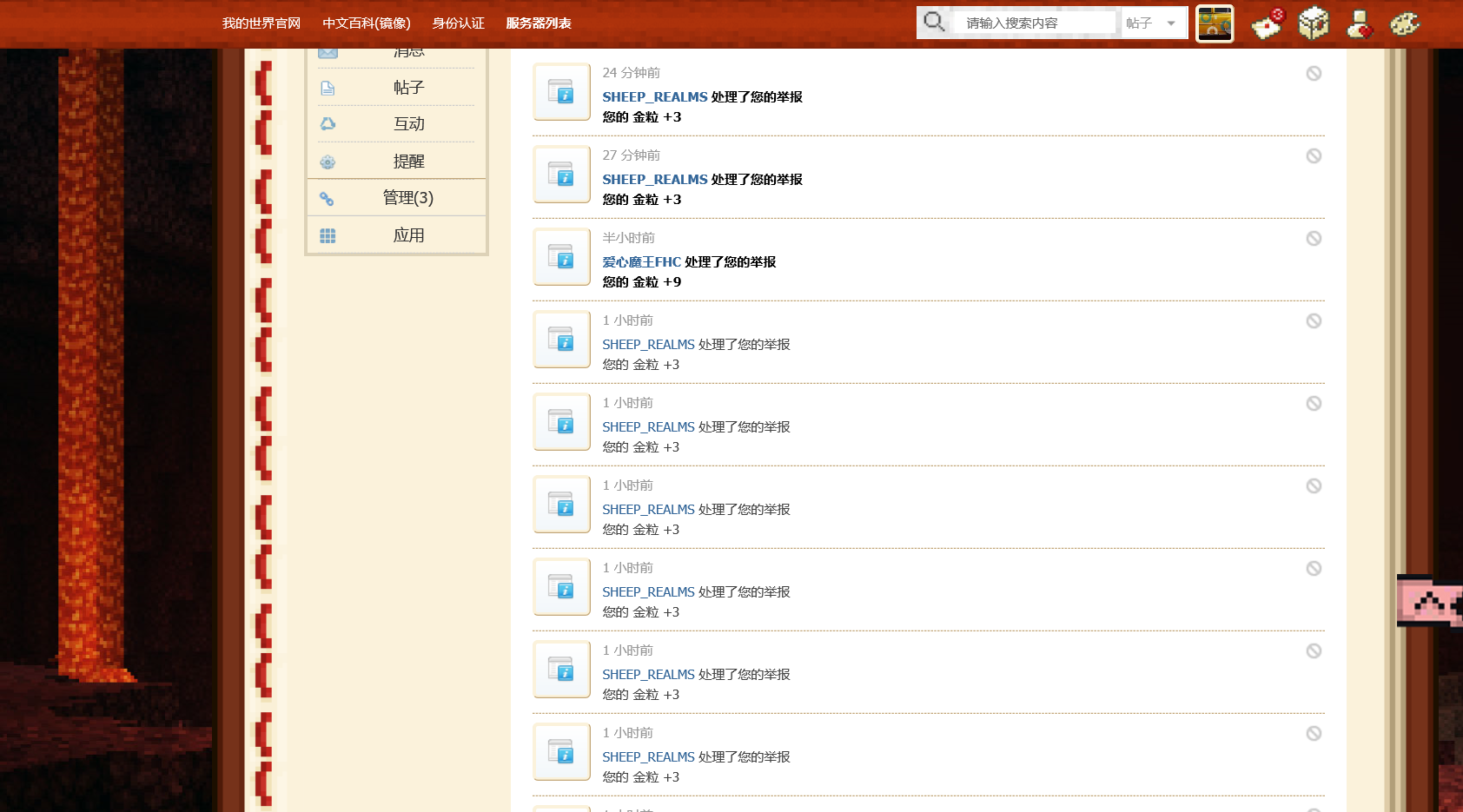
Task: Open the paint palette icon in header
Action: pyautogui.click(x=1405, y=23)
